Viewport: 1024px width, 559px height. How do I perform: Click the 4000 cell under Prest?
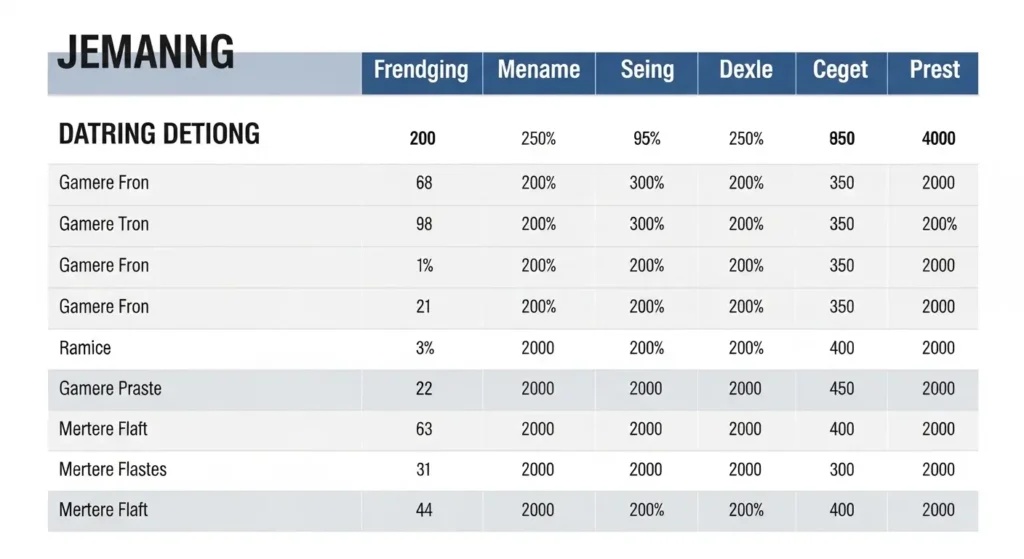938,139
